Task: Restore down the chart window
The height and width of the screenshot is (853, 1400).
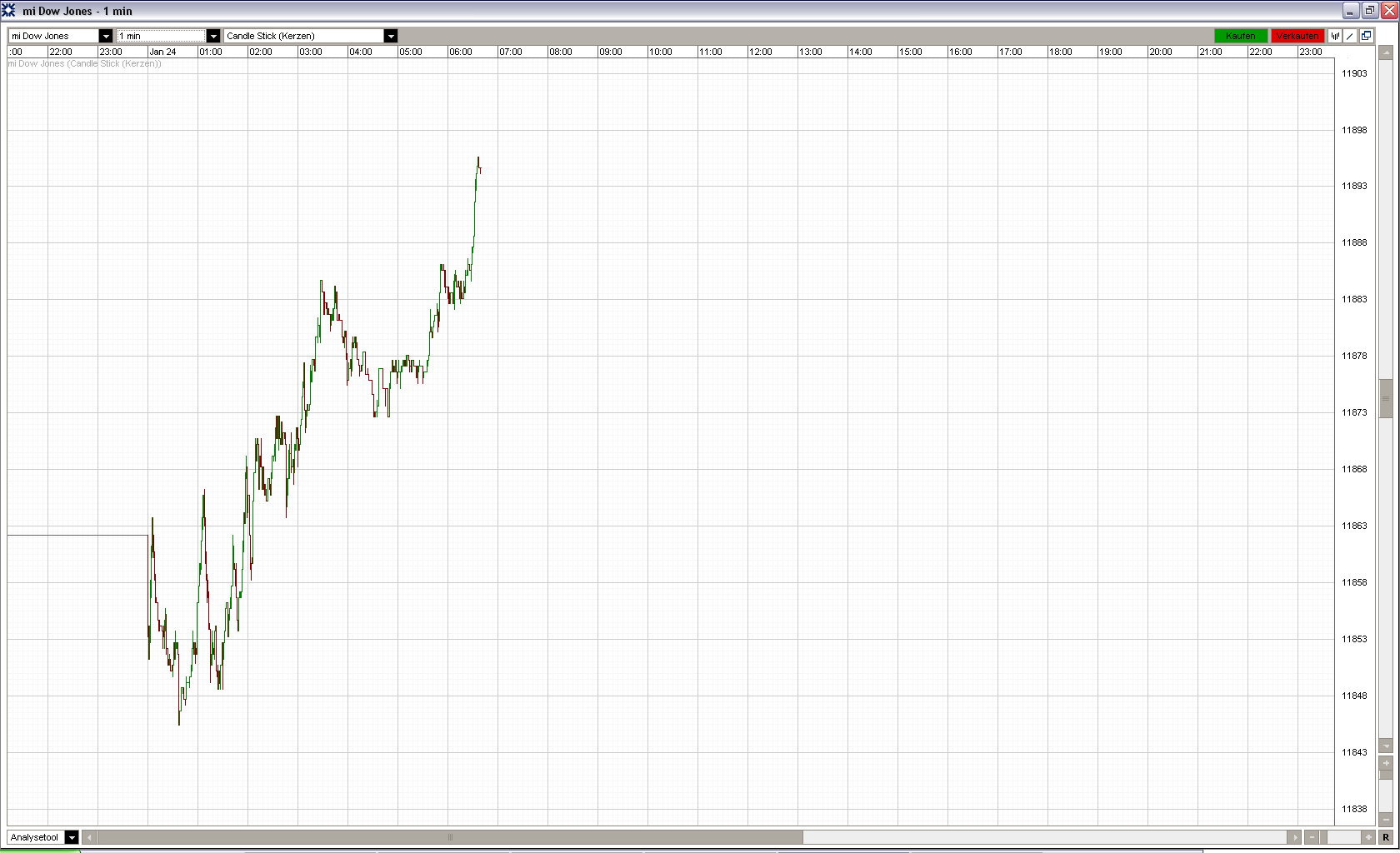Action: click(1369, 11)
